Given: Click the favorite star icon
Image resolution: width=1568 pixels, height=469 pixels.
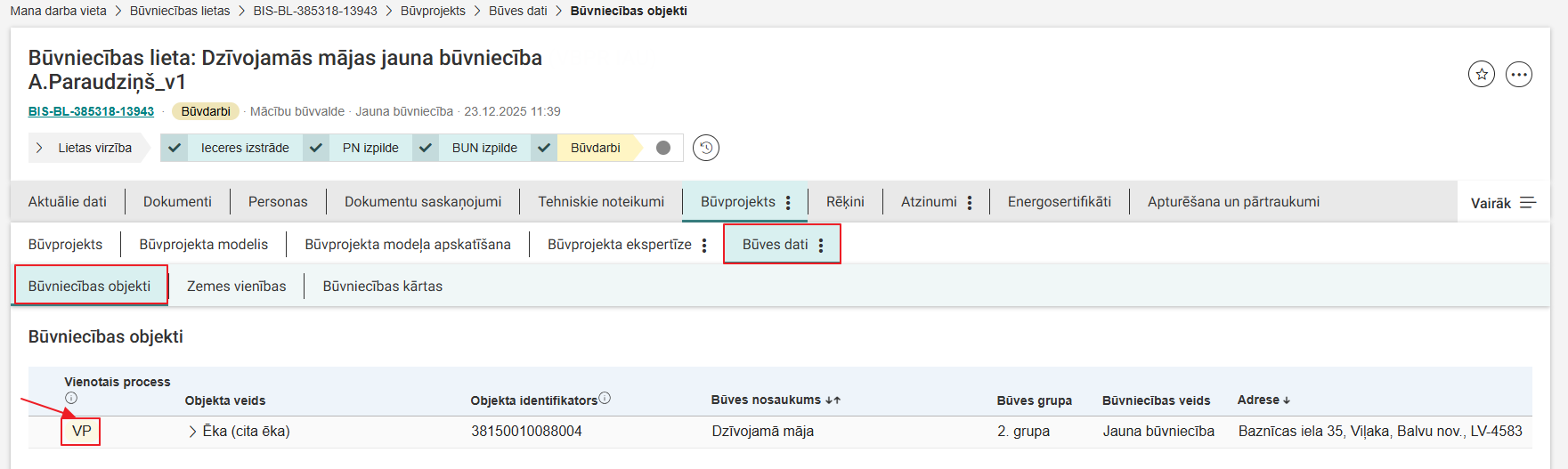Looking at the screenshot, I should click(1481, 75).
